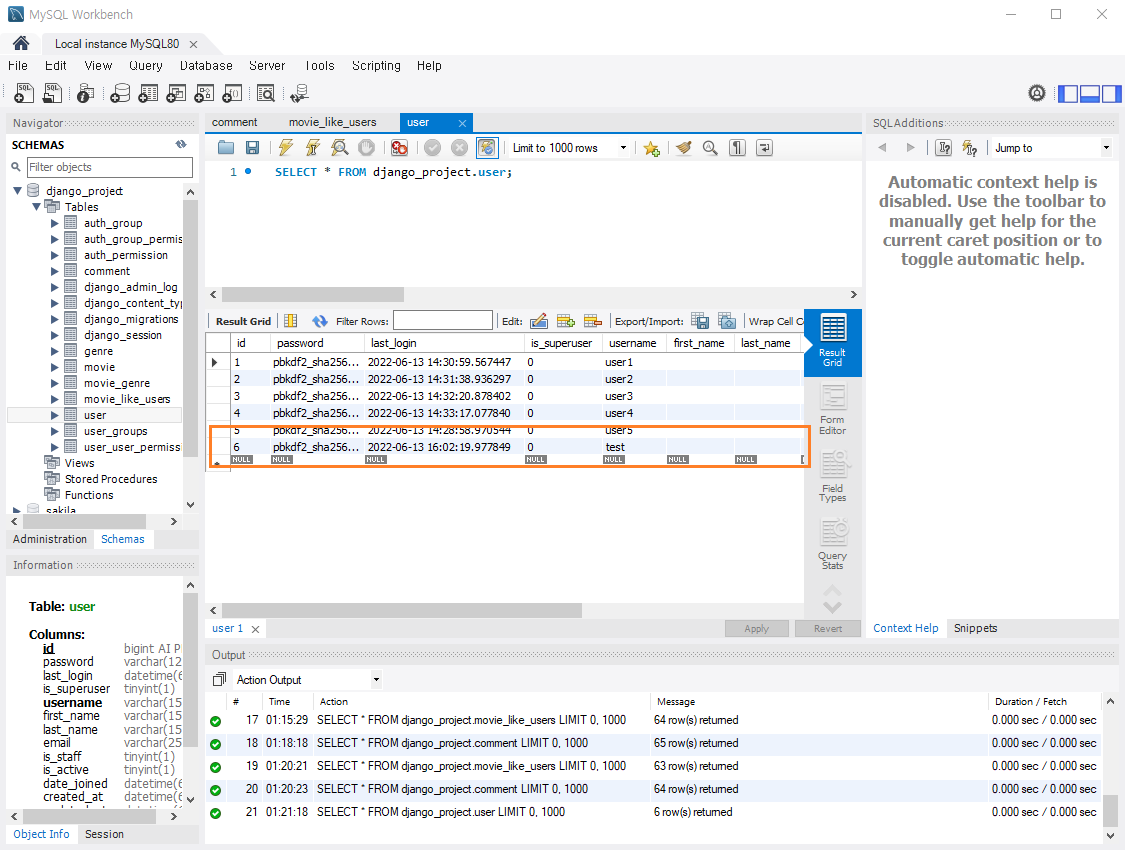Open the home screen tab icon

[22, 43]
